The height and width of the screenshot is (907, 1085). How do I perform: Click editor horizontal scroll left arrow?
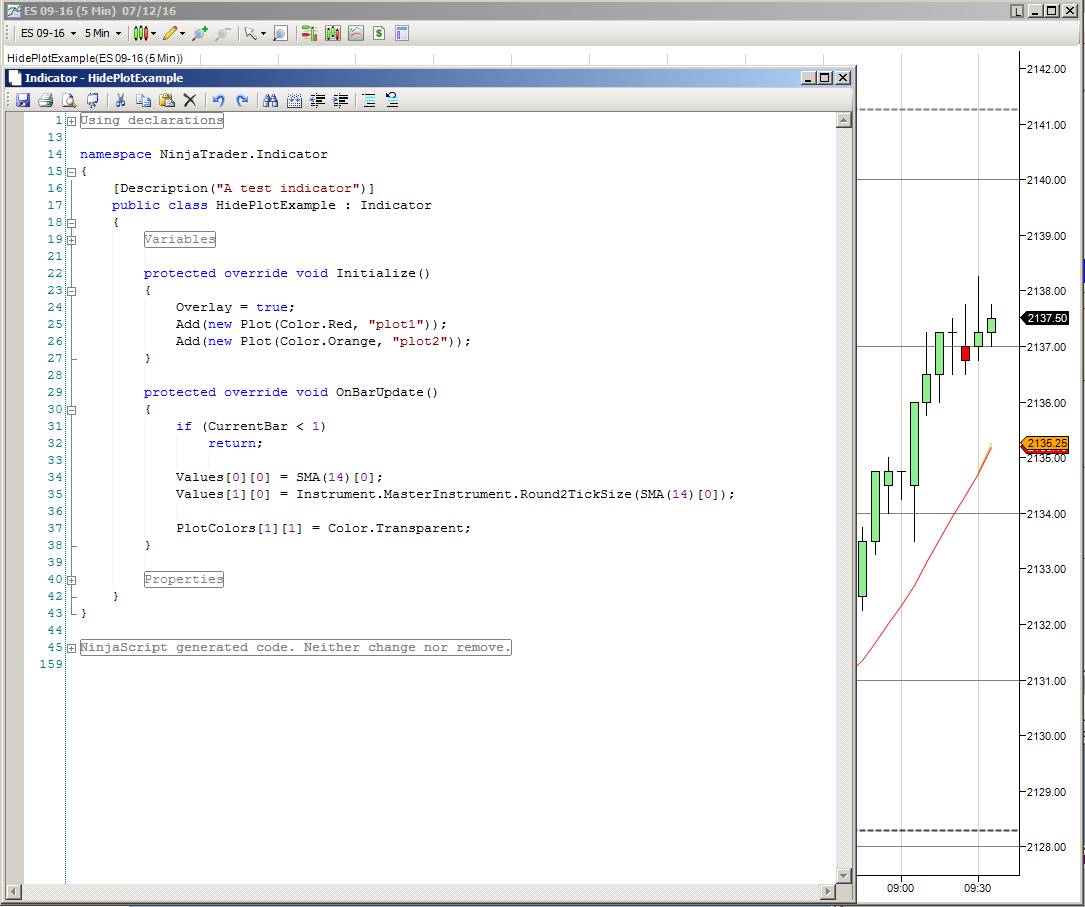14,891
